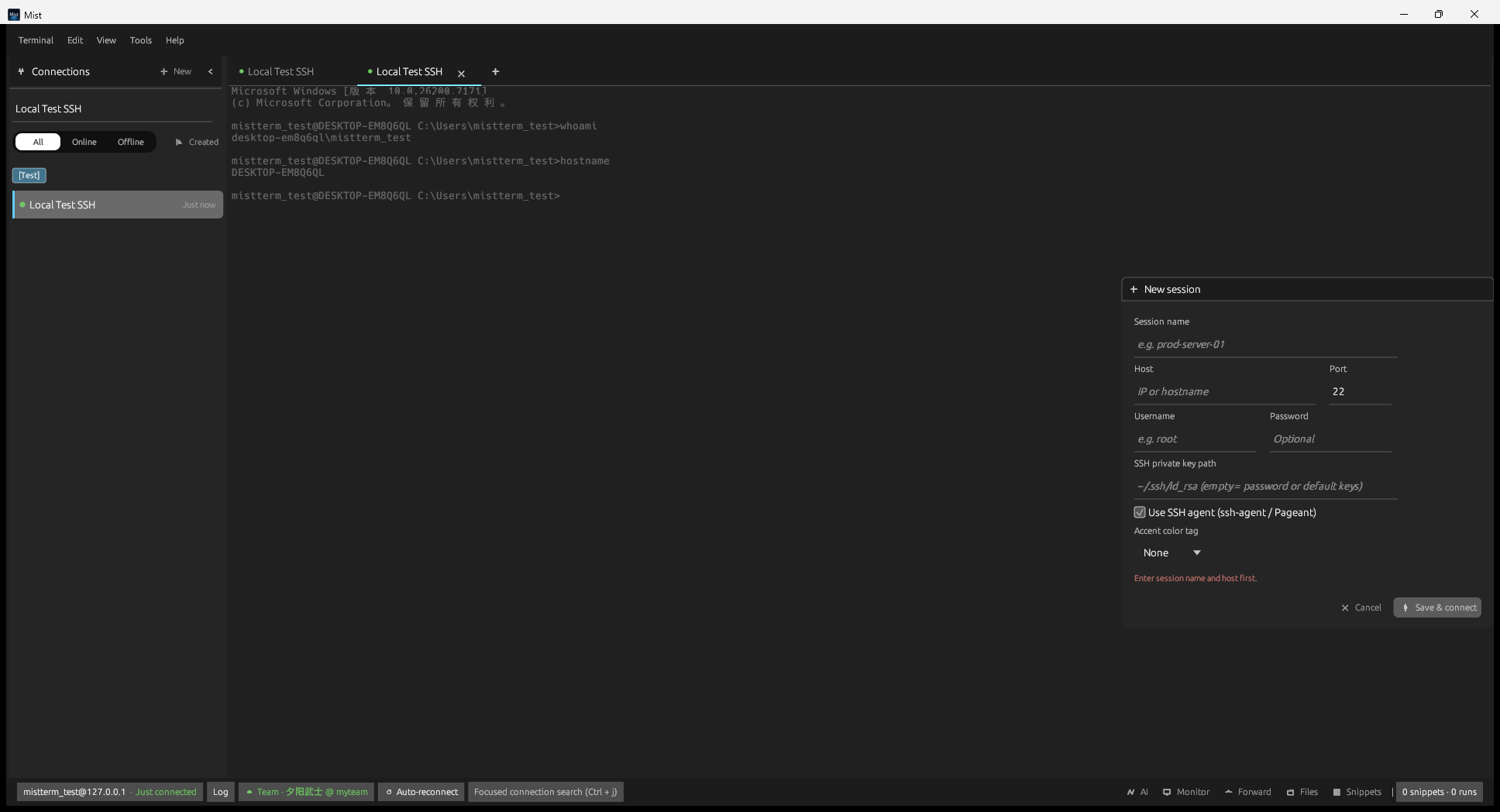The image size is (1500, 812).
Task: Select the Online filter
Action: click(x=84, y=142)
